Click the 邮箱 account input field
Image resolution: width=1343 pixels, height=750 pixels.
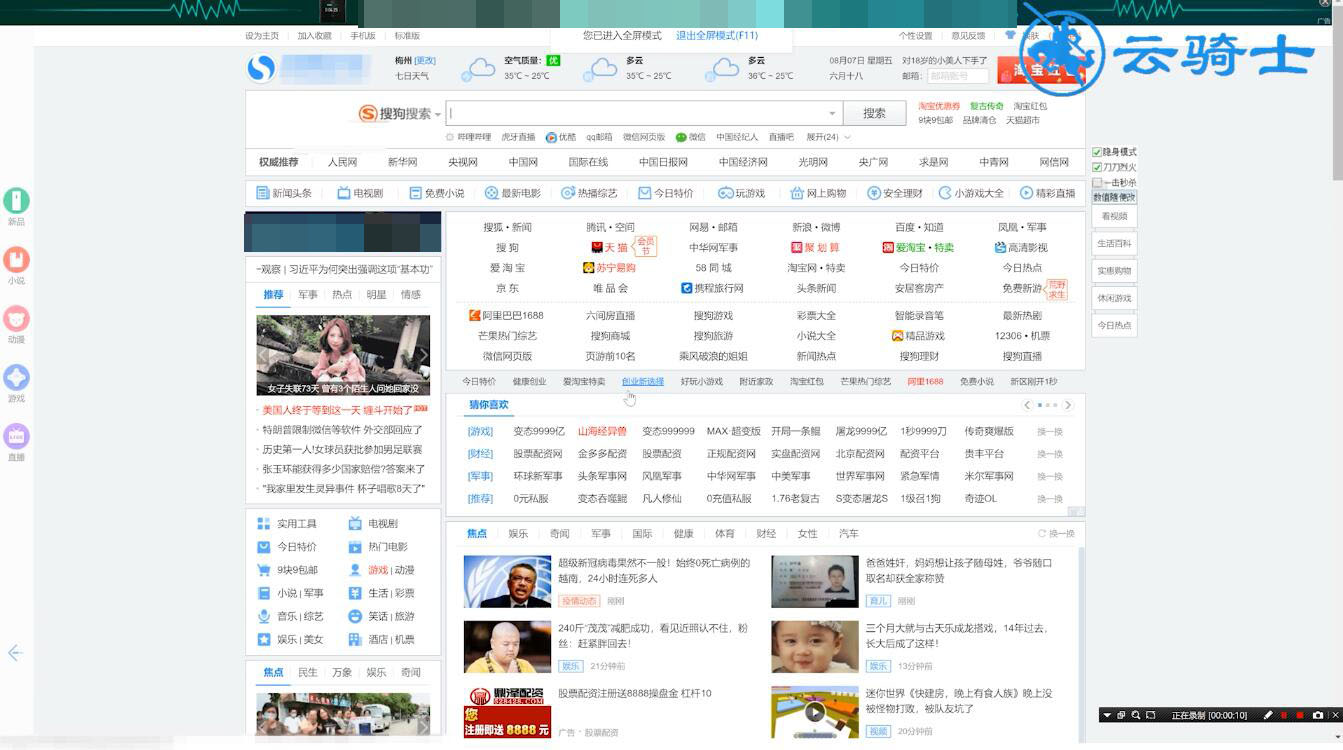(x=956, y=76)
